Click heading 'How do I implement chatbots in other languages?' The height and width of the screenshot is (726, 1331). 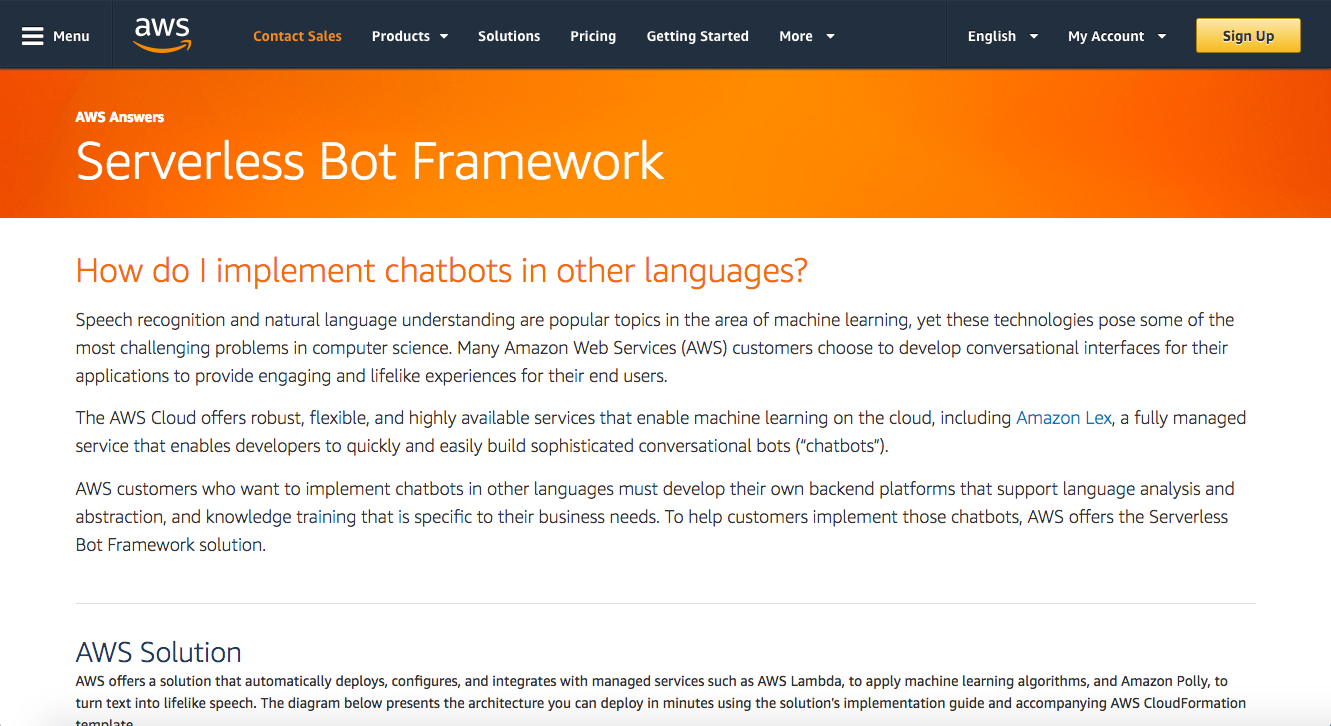[x=441, y=271]
